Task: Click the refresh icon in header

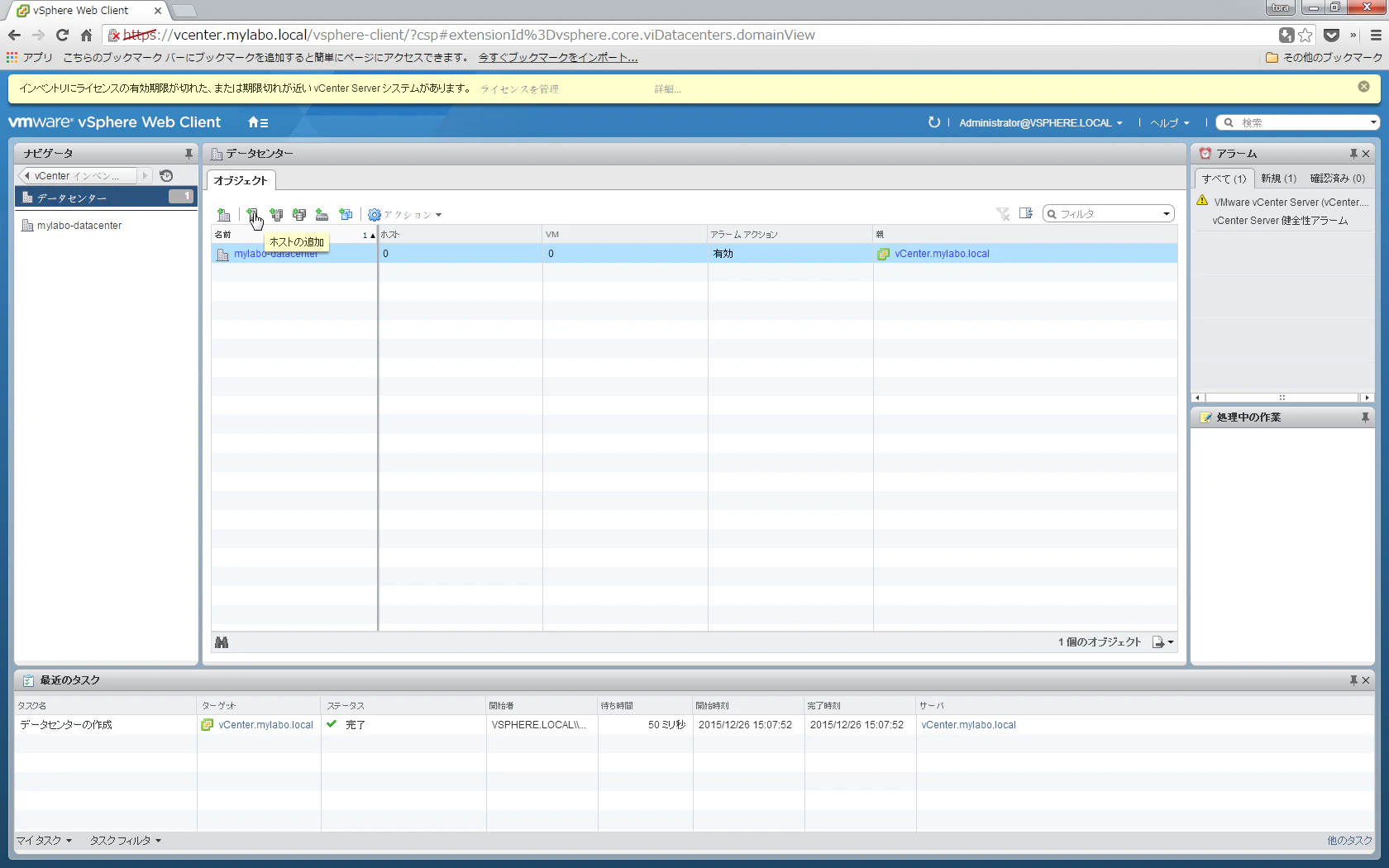Action: click(x=934, y=122)
